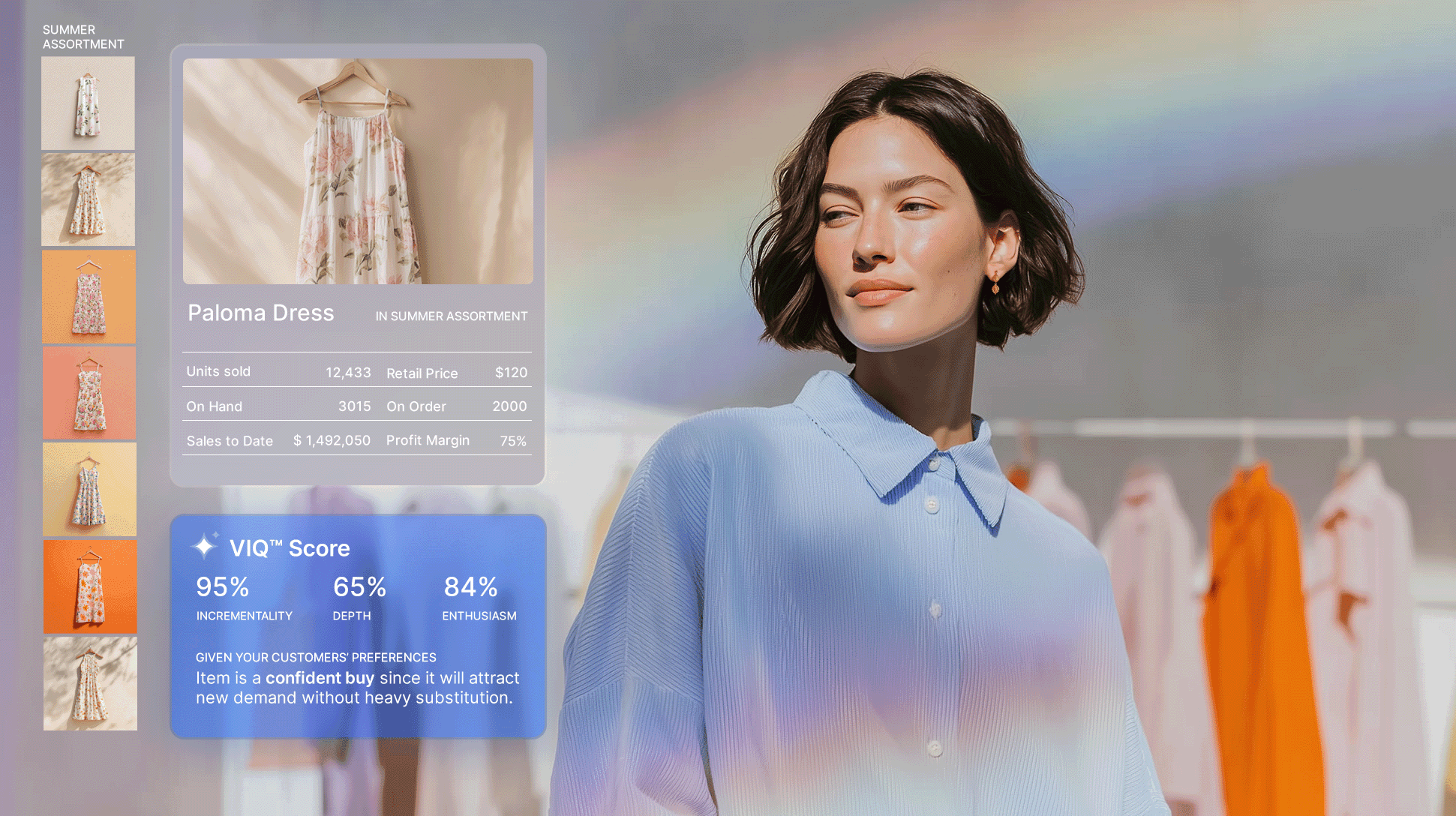This screenshot has width=1456, height=816.
Task: Select the dress on the orange background
Action: 89,296
